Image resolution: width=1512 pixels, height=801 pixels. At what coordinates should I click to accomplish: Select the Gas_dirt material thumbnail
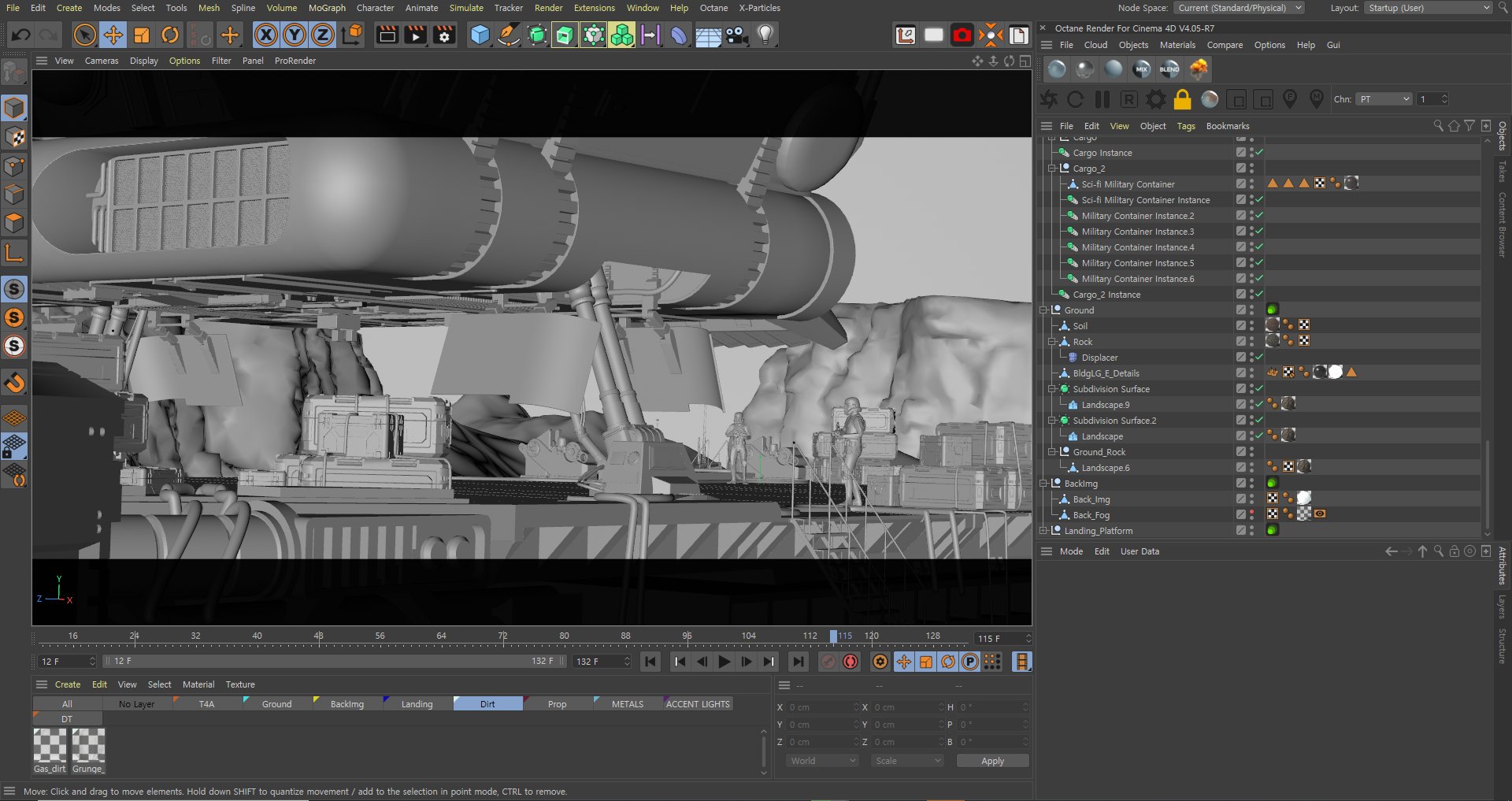tap(50, 745)
